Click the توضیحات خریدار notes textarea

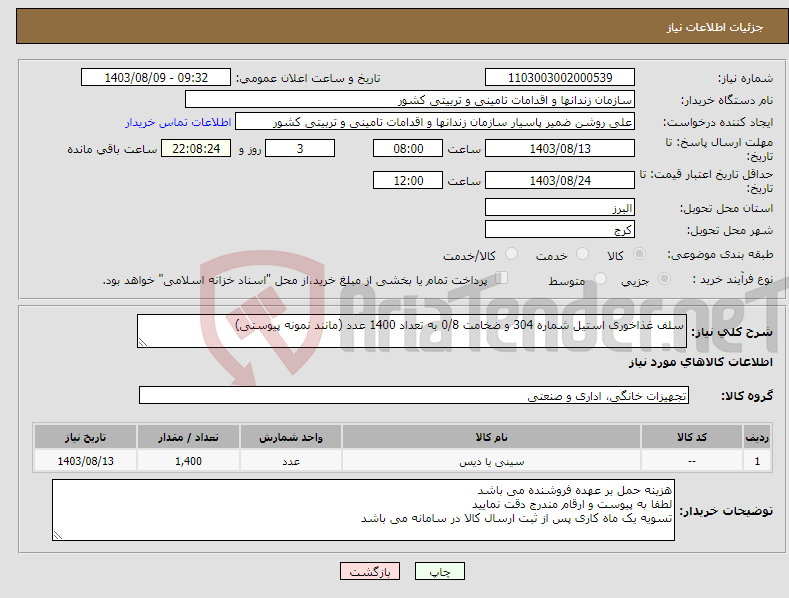point(363,510)
